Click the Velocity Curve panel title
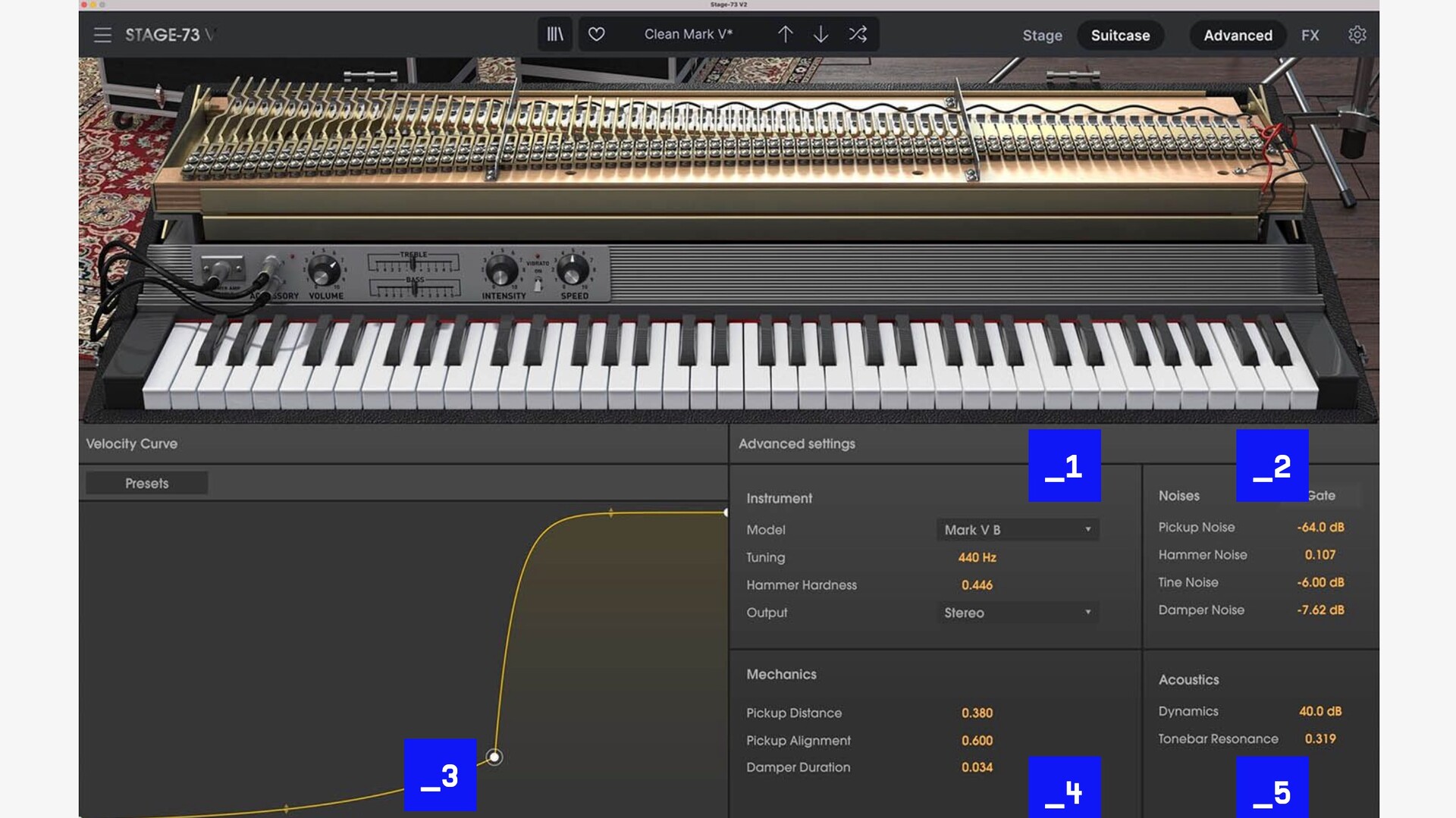 tap(131, 443)
